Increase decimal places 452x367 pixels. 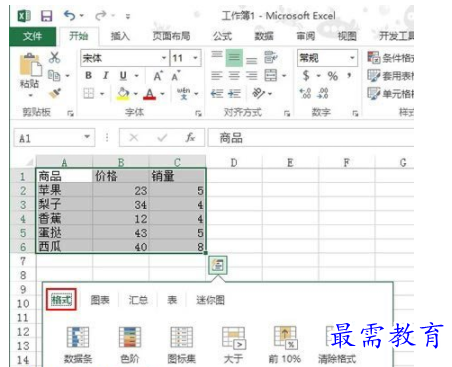tap(305, 93)
